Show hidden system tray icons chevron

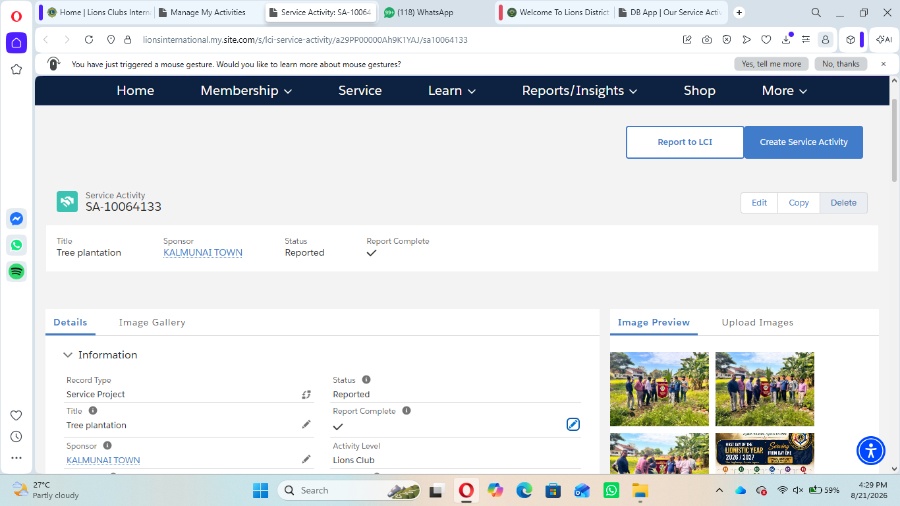719,491
